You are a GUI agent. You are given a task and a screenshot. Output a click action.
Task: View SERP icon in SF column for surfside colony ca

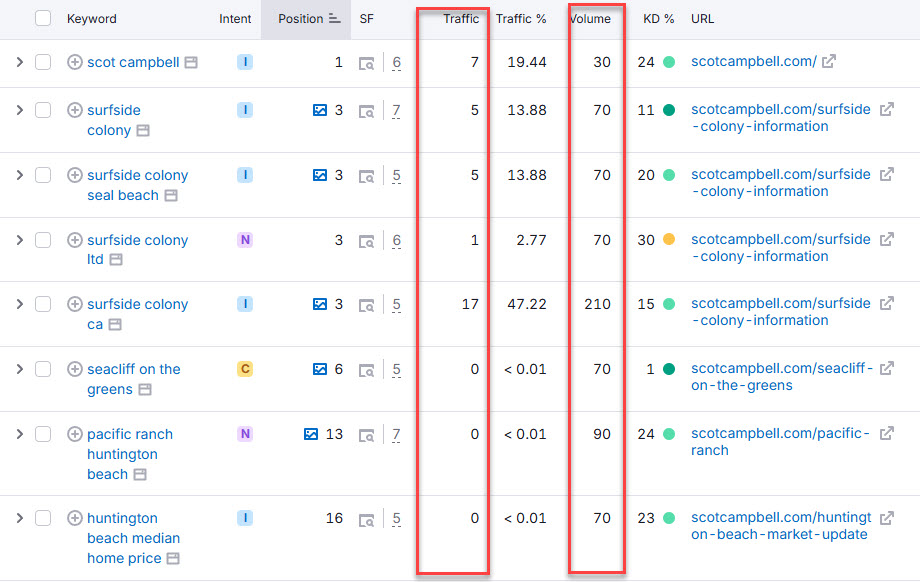click(366, 305)
